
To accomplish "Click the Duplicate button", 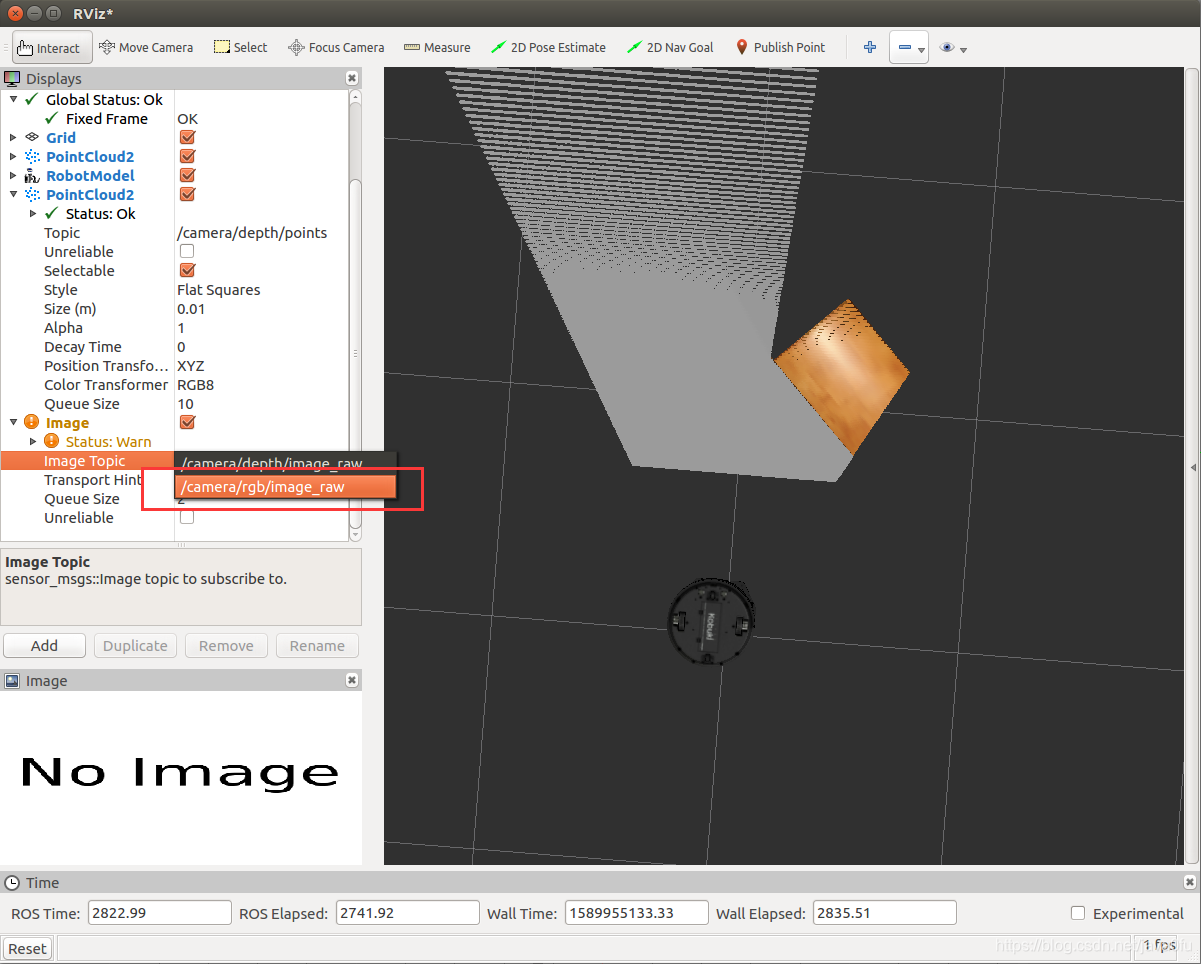I will click(135, 645).
